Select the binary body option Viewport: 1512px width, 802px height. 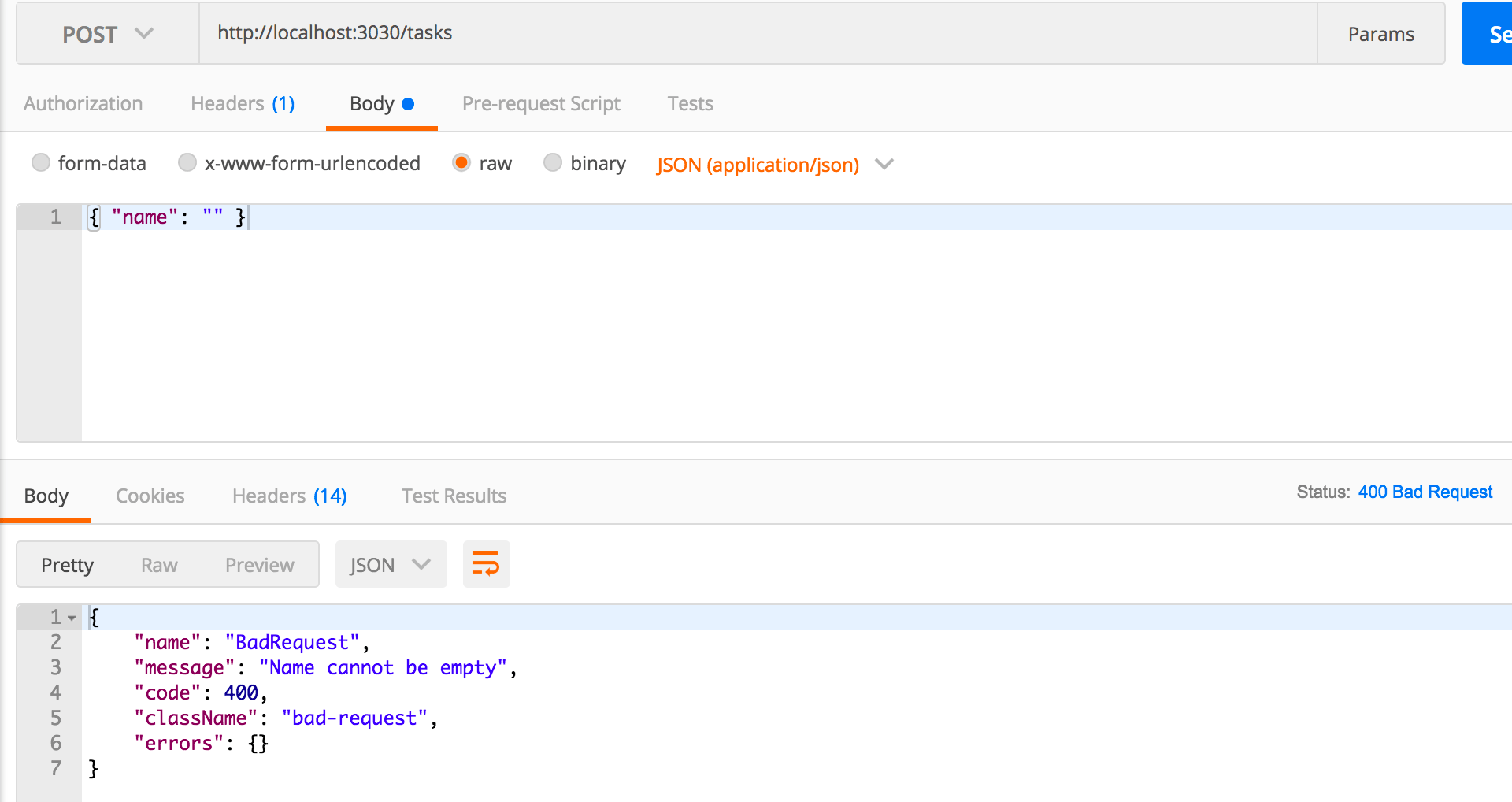coord(553,162)
